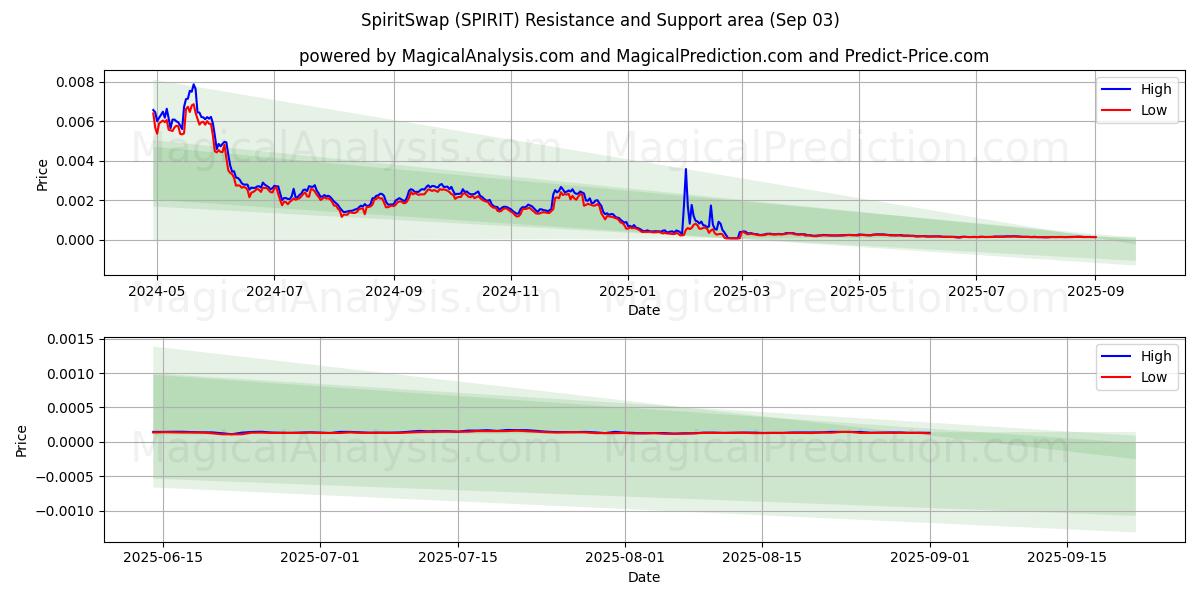Click the 2025-08-01 date tick label
The height and width of the screenshot is (600, 1200).
point(625,559)
